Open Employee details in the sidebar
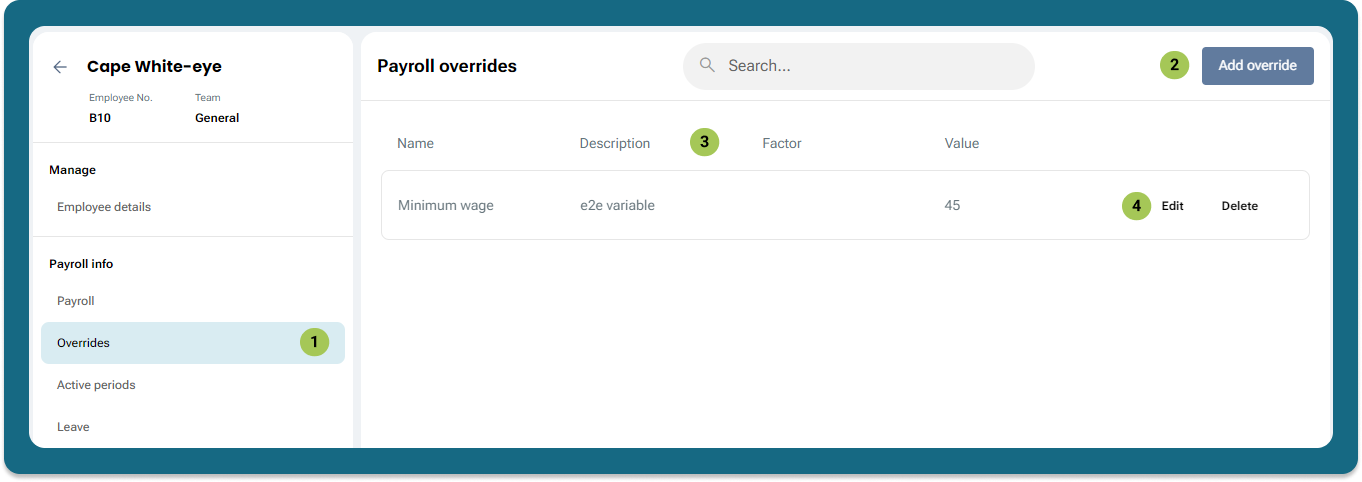The image size is (1362, 482). click(104, 207)
